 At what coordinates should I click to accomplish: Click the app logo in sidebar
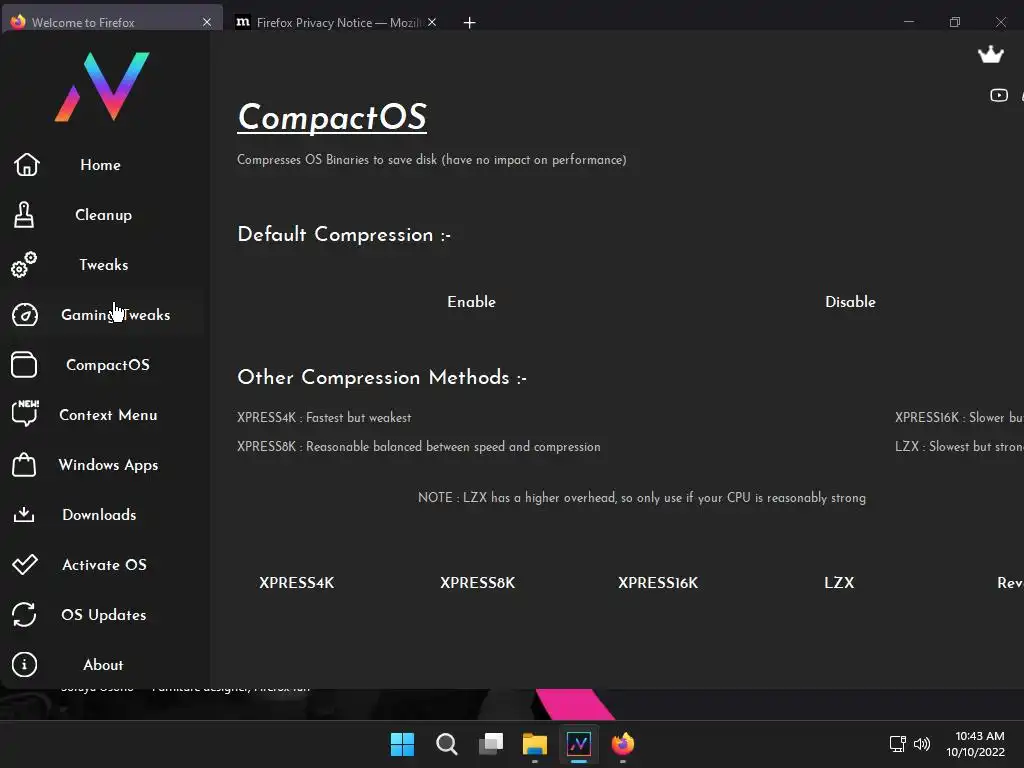pyautogui.click(x=102, y=87)
